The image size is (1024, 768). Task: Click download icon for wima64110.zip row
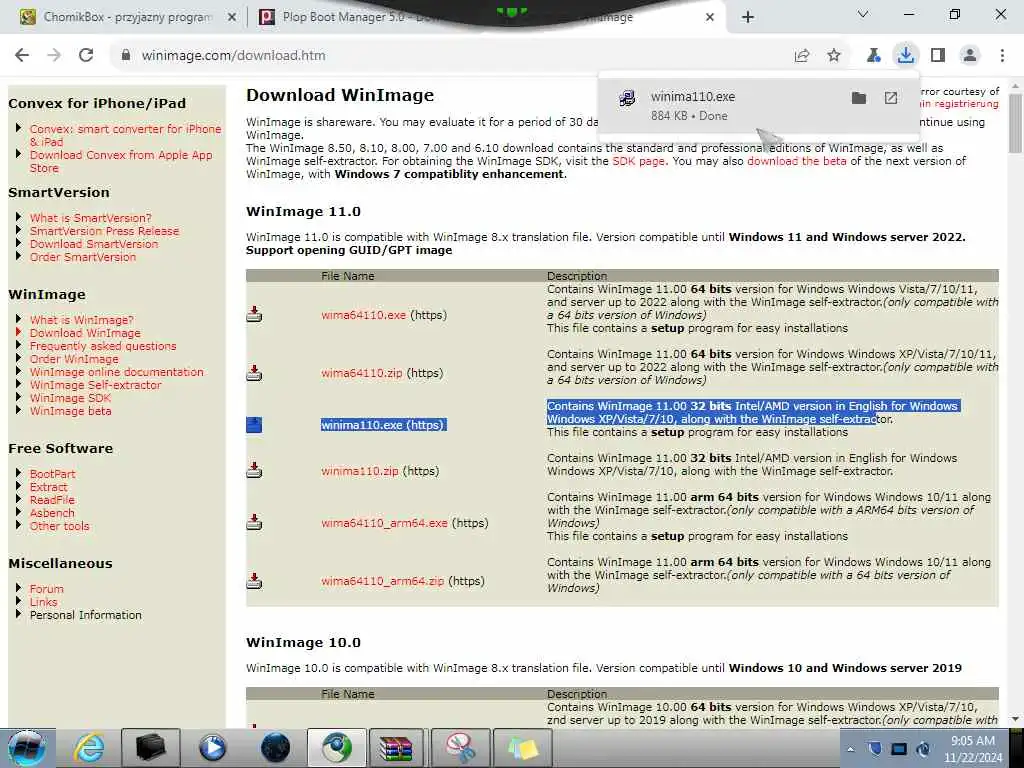(x=254, y=373)
